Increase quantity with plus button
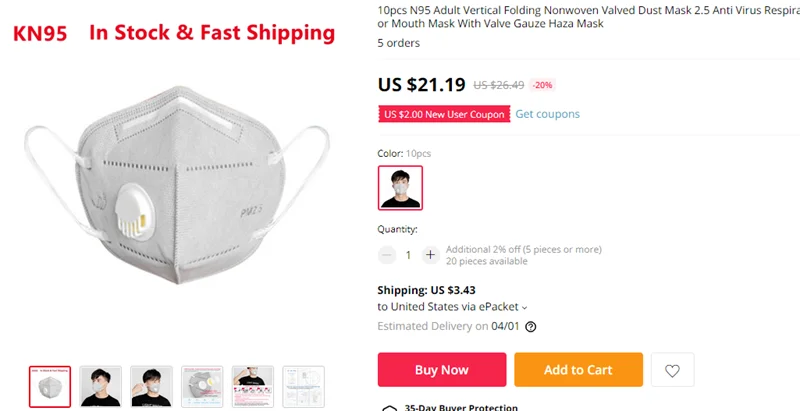Image resolution: width=800 pixels, height=411 pixels. tap(430, 255)
